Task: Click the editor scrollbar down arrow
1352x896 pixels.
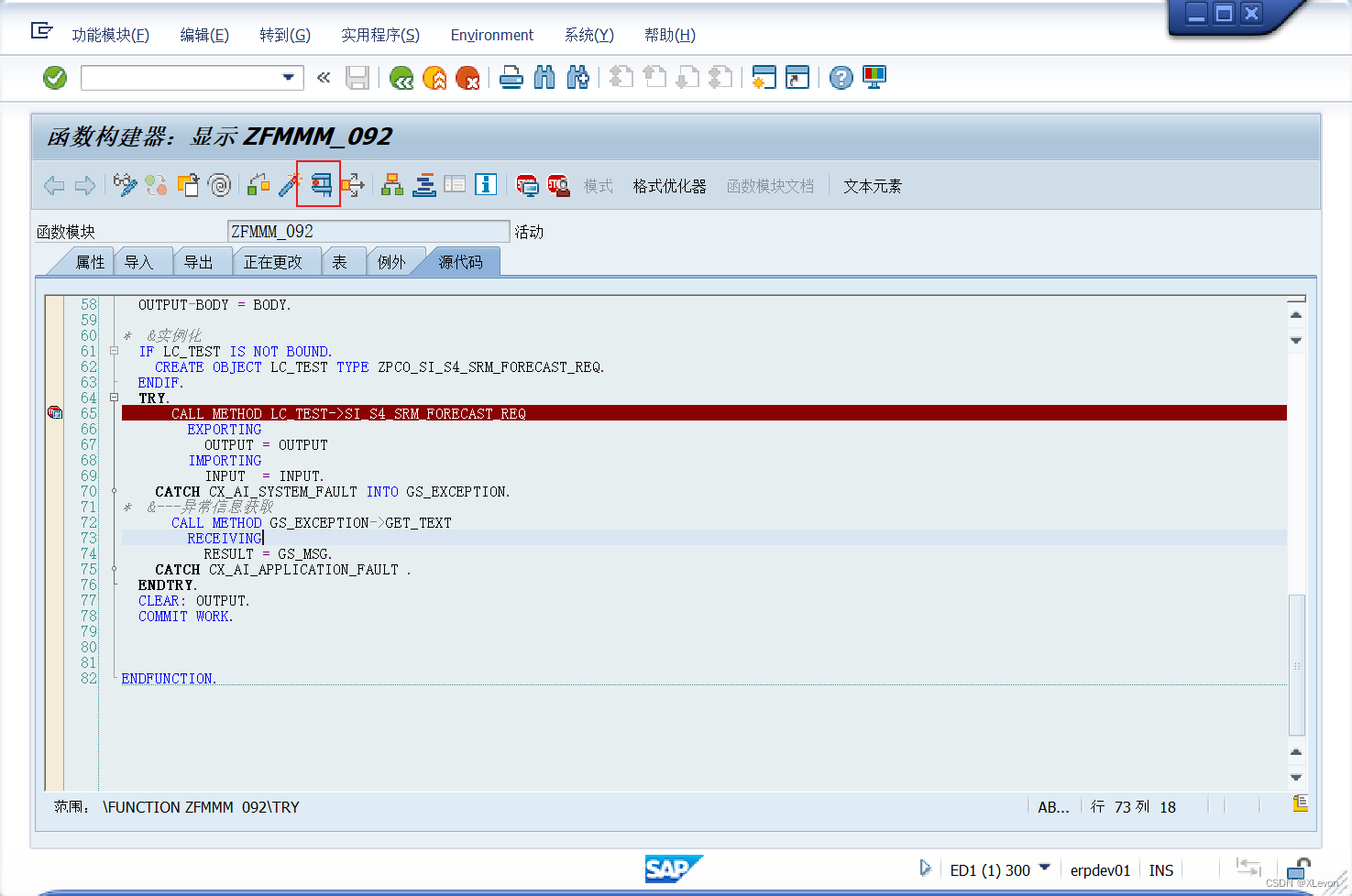Action: [1296, 777]
